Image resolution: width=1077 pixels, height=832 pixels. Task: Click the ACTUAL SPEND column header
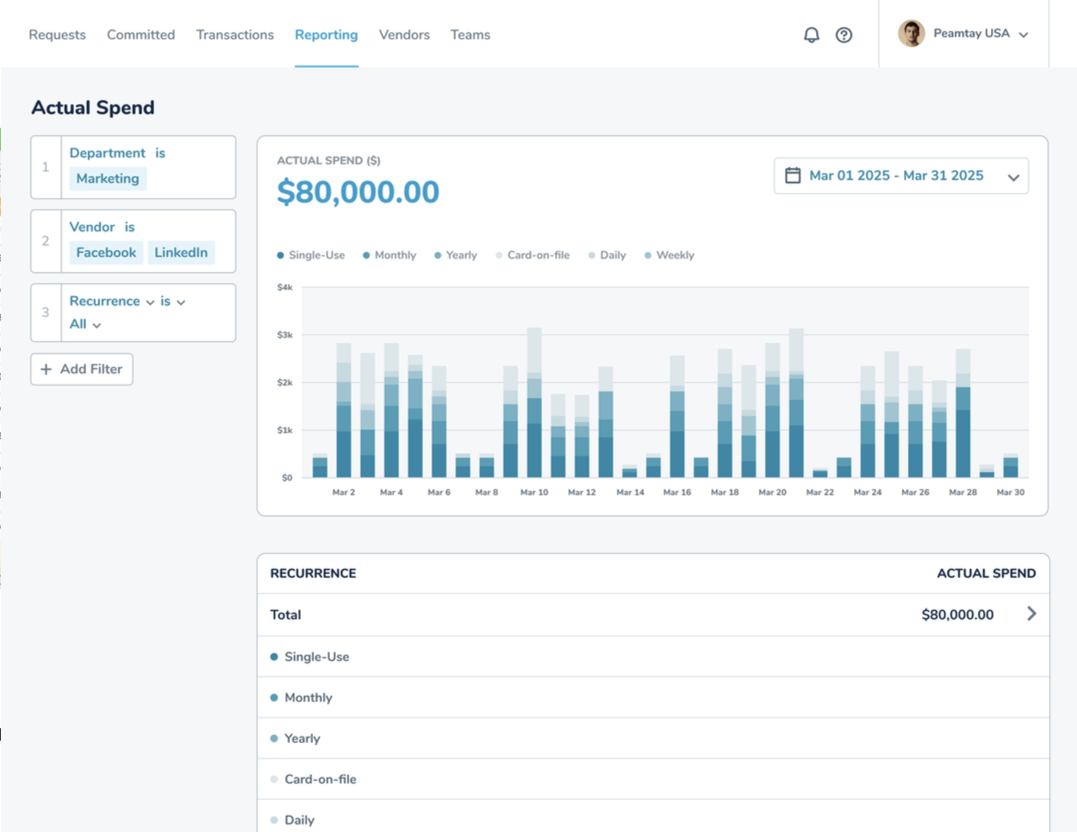986,574
